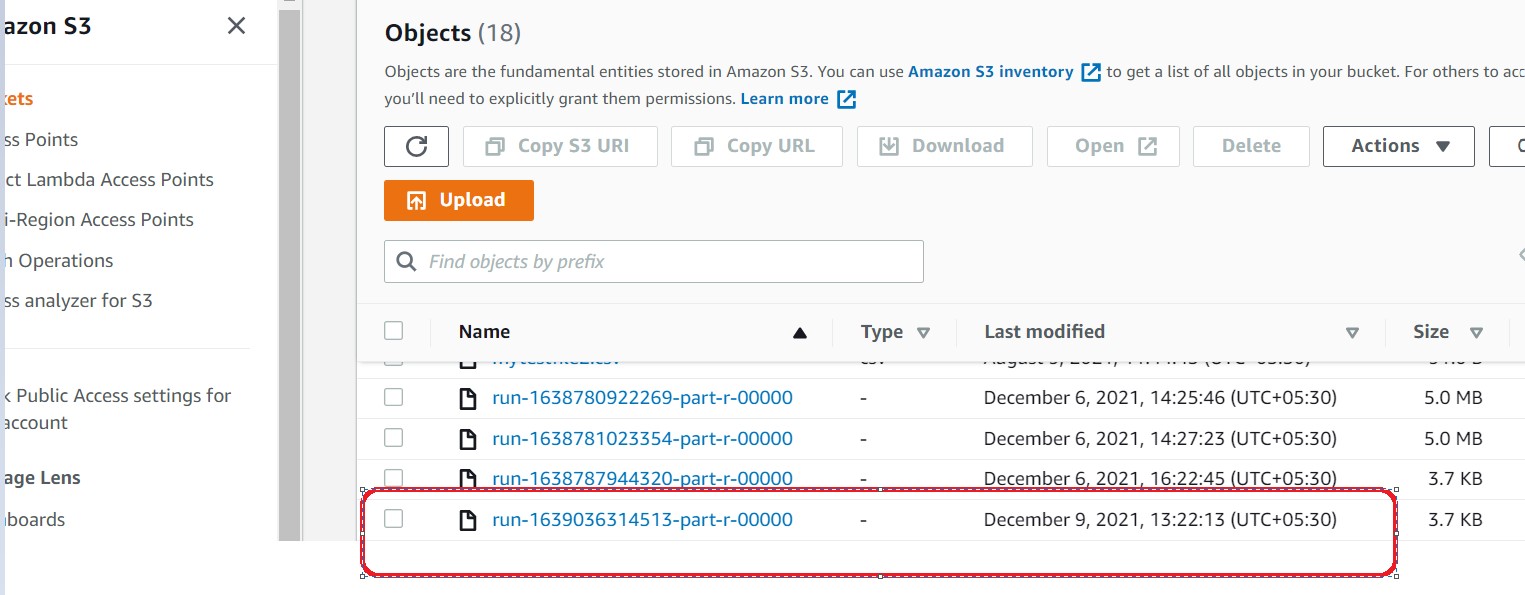The height and width of the screenshot is (595, 1525).
Task: Check the select-all objects checkbox
Action: point(393,330)
